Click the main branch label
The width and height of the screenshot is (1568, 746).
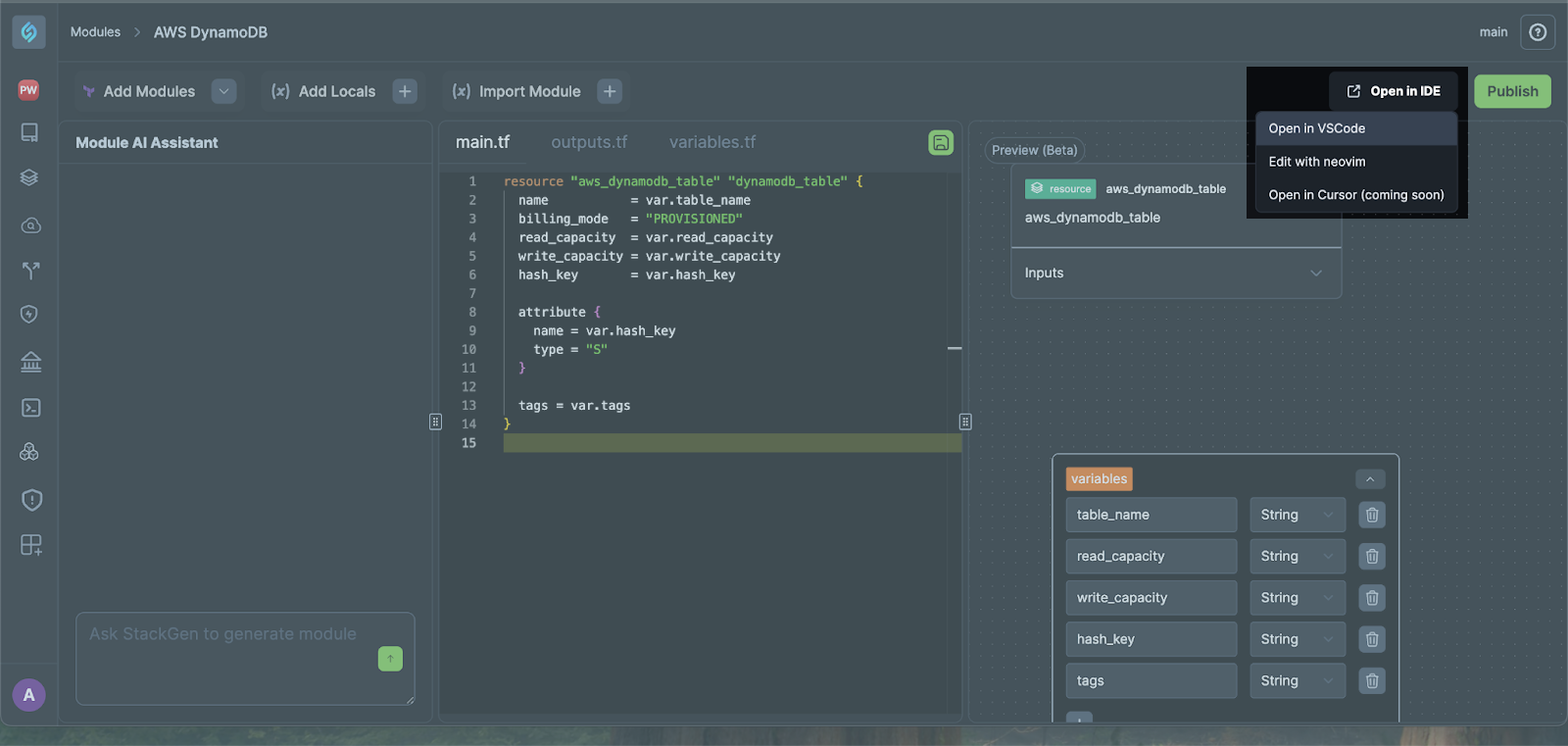1494,32
